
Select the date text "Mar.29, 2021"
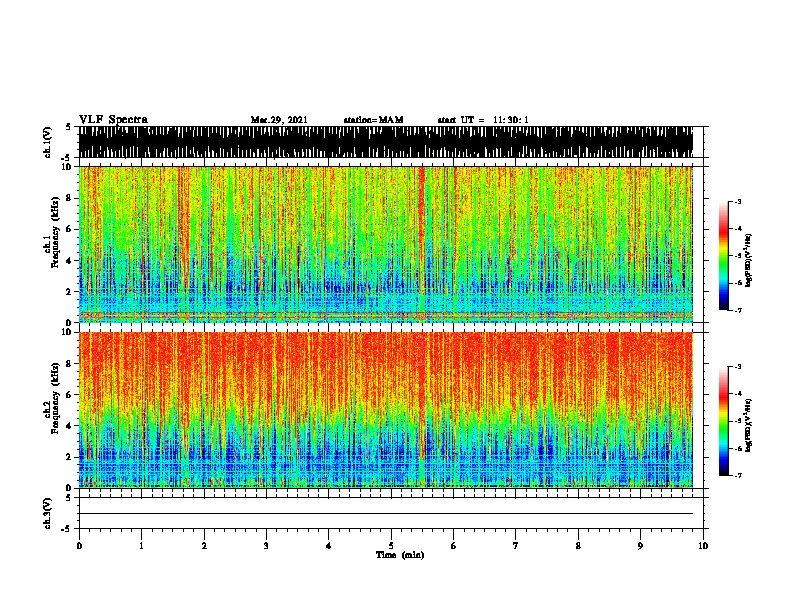pos(279,120)
